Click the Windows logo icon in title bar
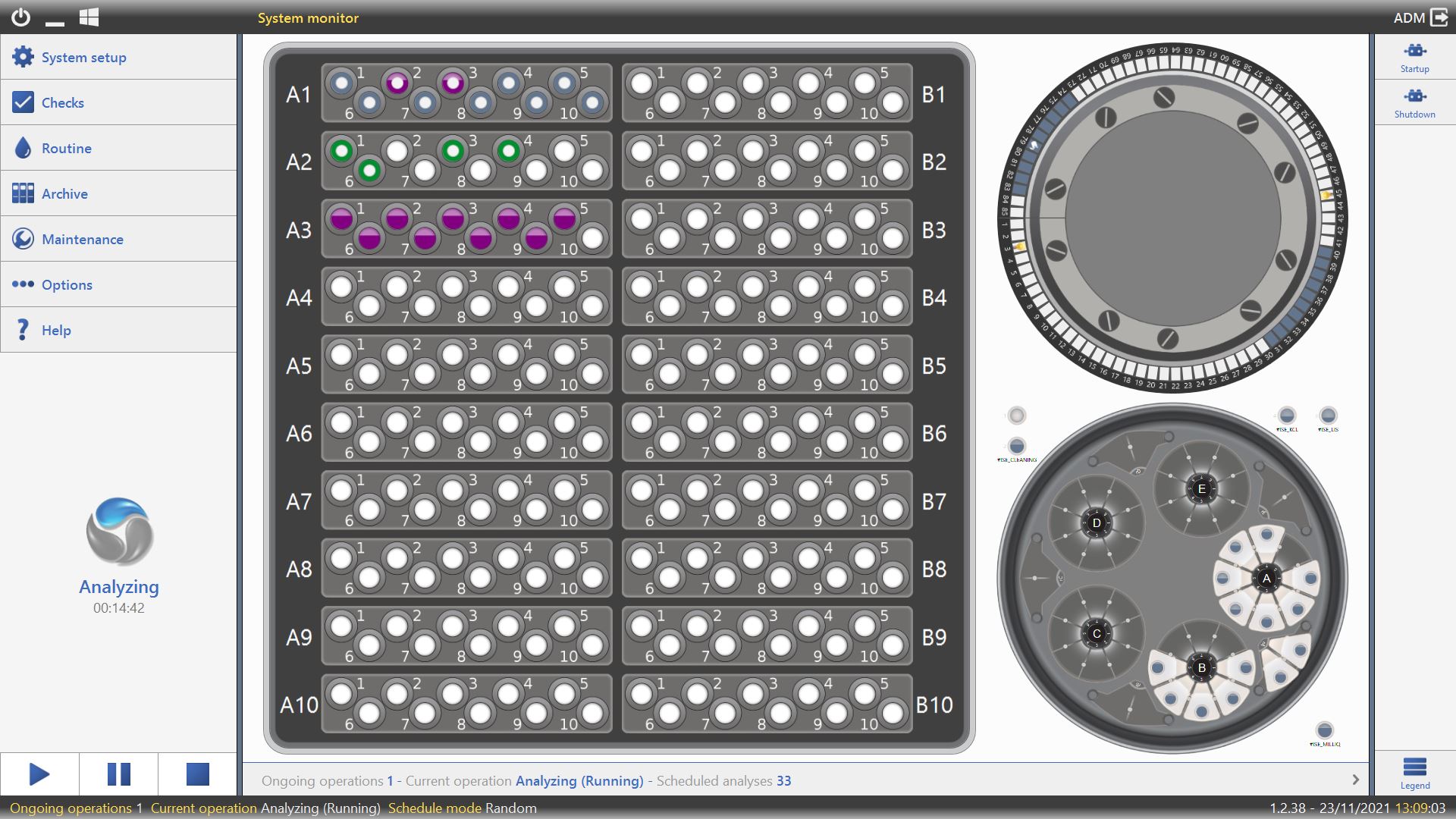1456x819 pixels. point(89,17)
